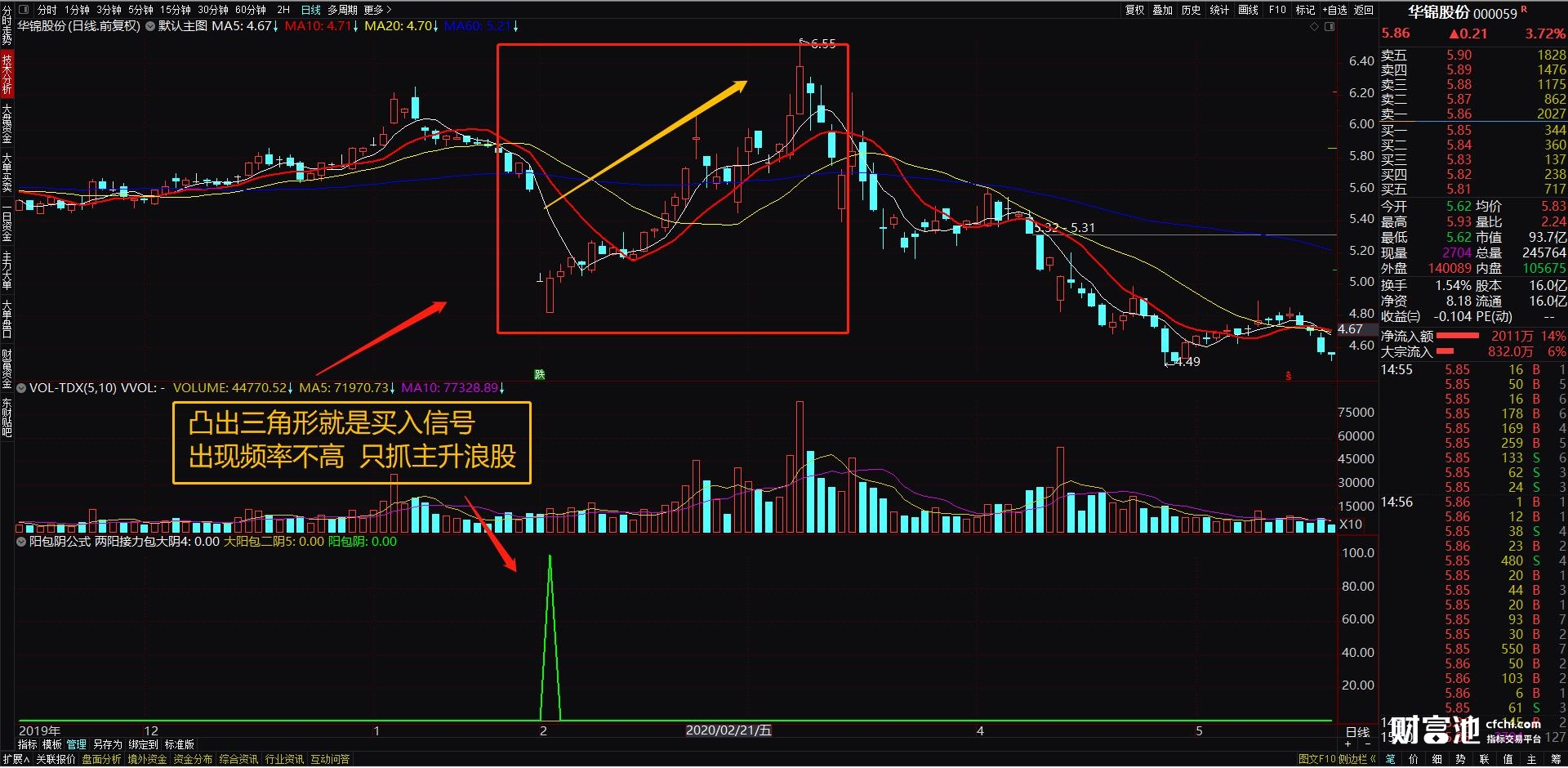The image size is (1568, 768).
Task: Open the 日线 period selector at bottom-right
Action: pos(1357,732)
